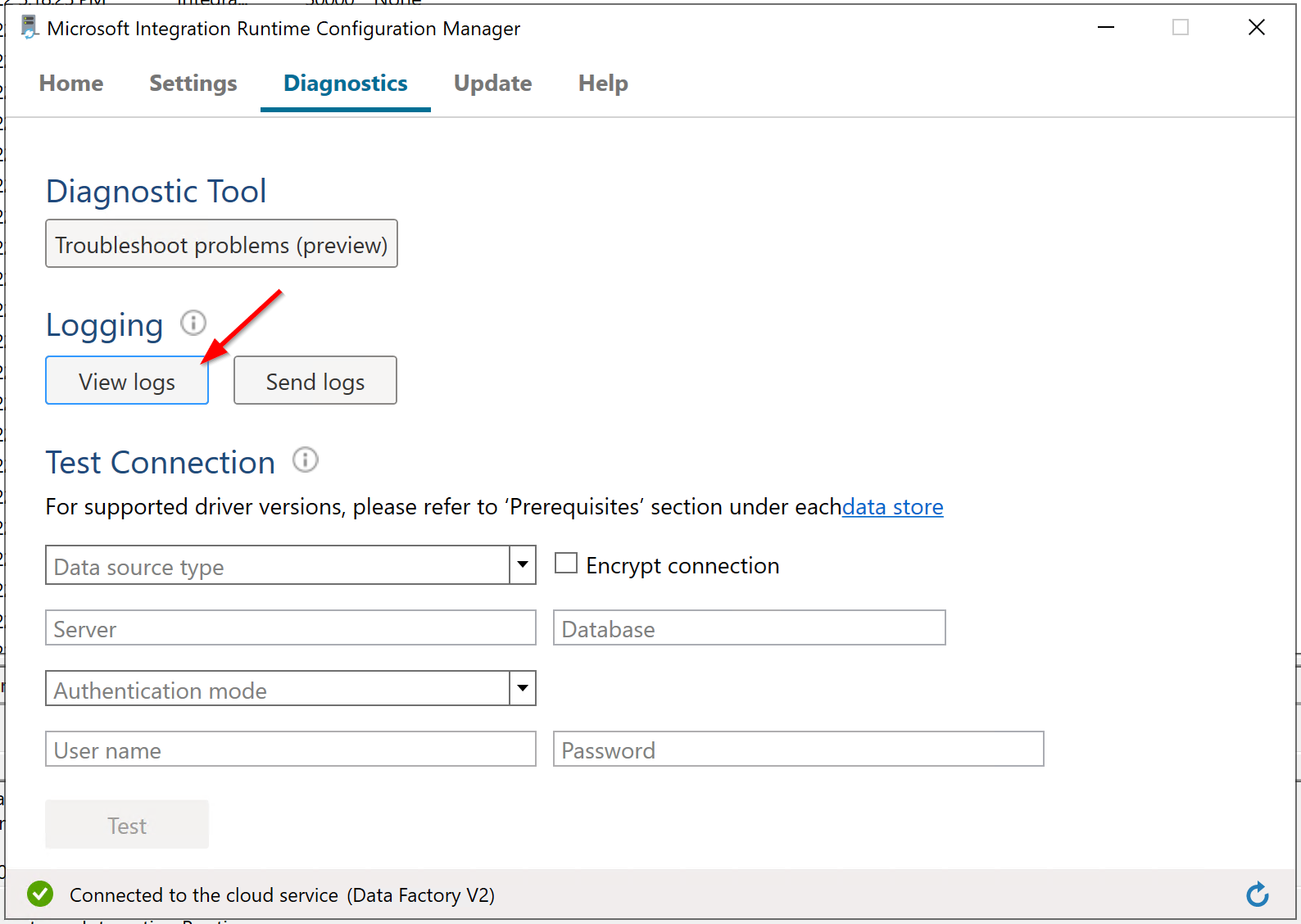Click the Send logs button
Image resolution: width=1301 pixels, height=924 pixels.
tap(315, 381)
